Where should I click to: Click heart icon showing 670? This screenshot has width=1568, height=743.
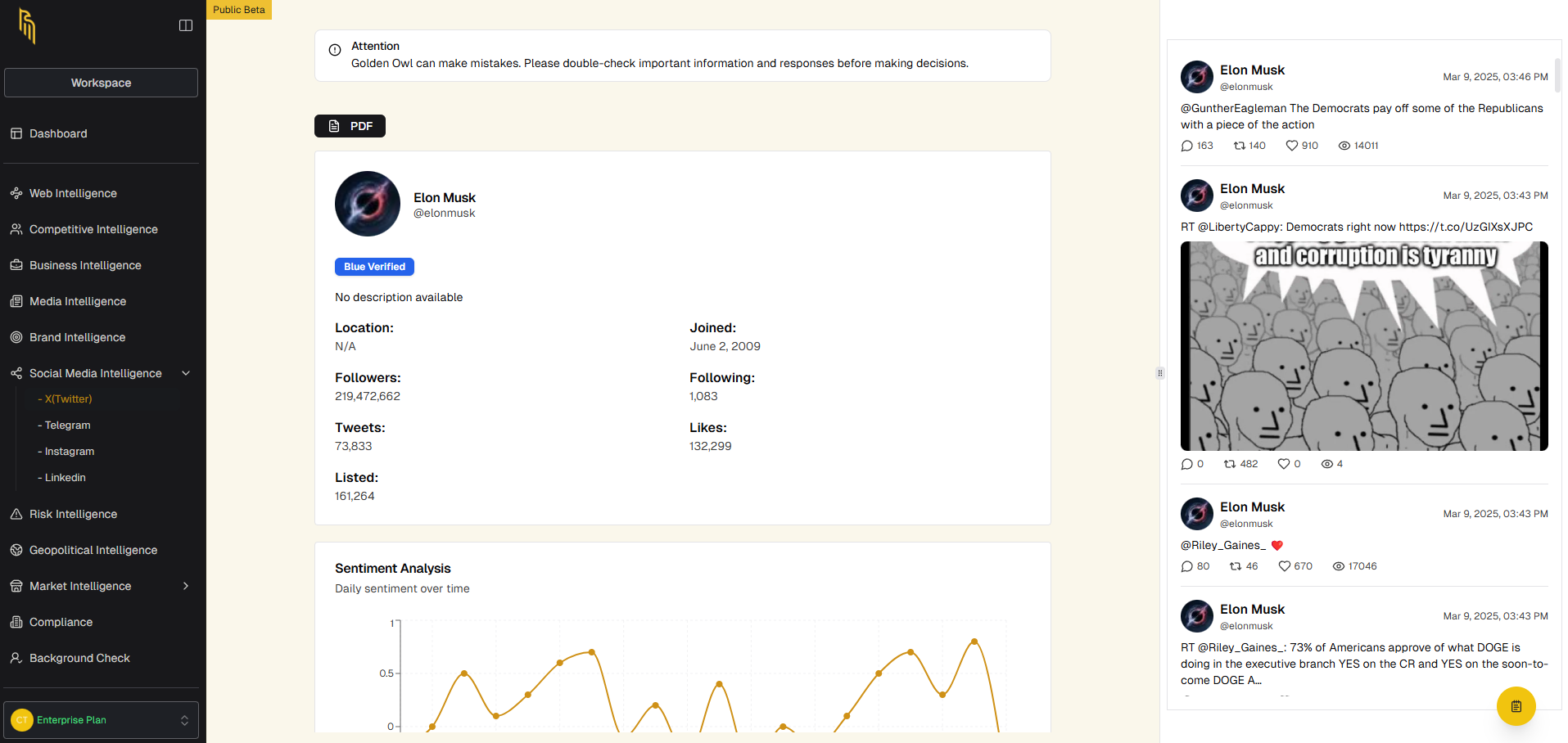[1285, 566]
